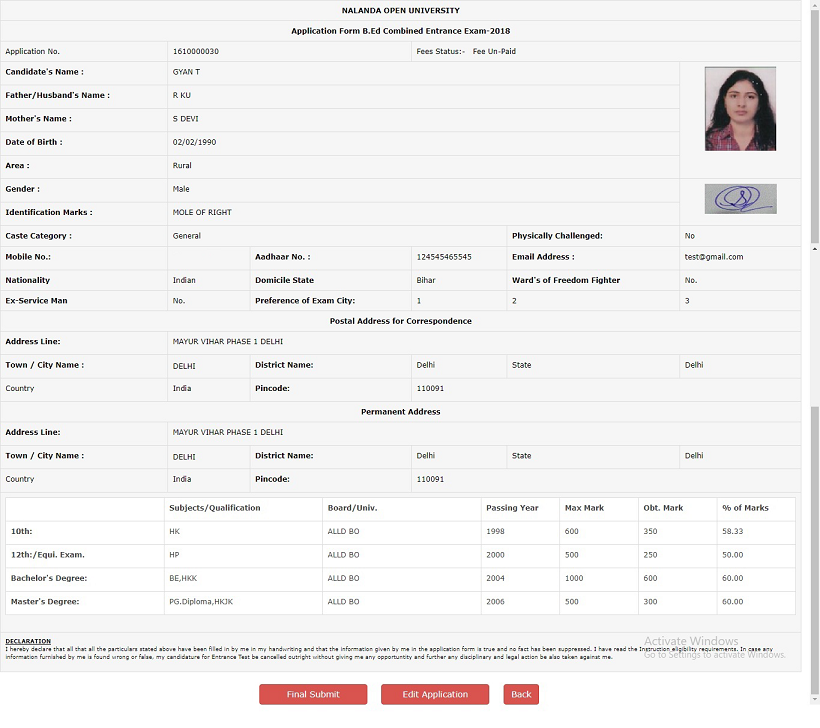Click the Fee Un-Paid status text
Screen dimensions: 820x728
pos(494,51)
